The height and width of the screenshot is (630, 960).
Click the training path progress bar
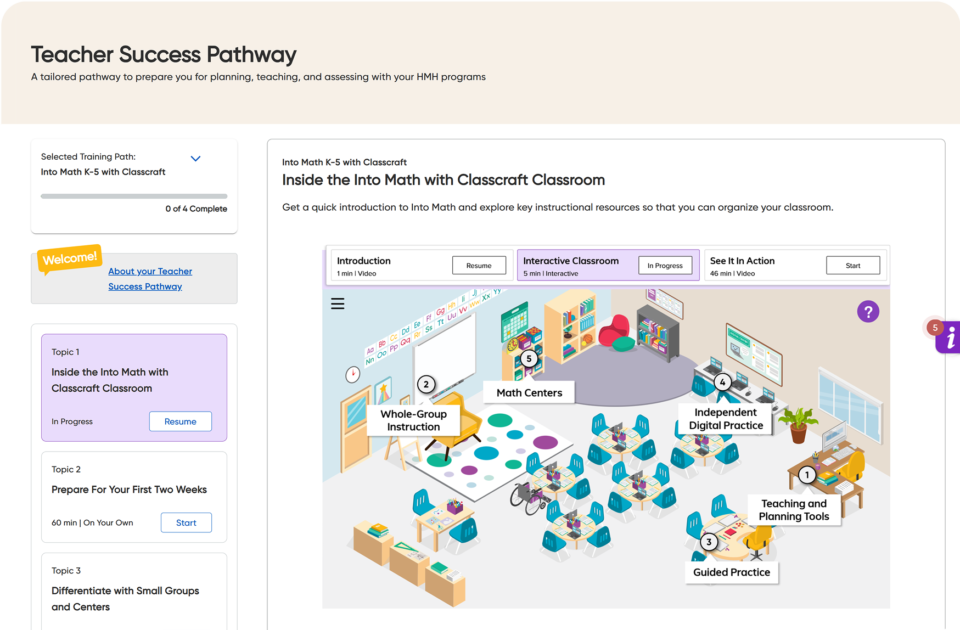[x=134, y=197]
